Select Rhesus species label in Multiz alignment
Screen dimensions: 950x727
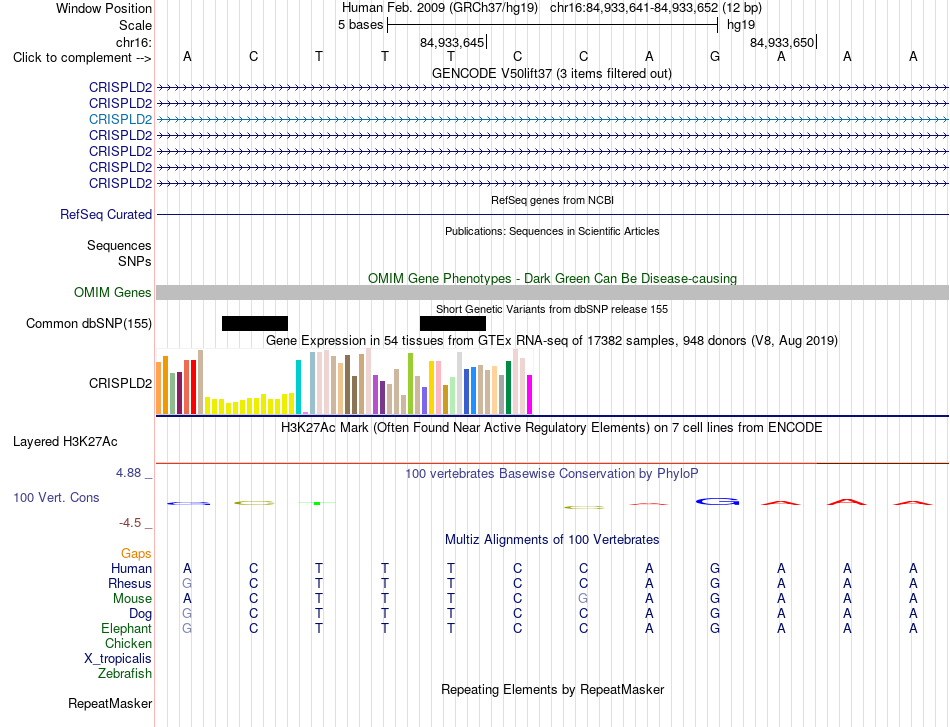(x=130, y=583)
